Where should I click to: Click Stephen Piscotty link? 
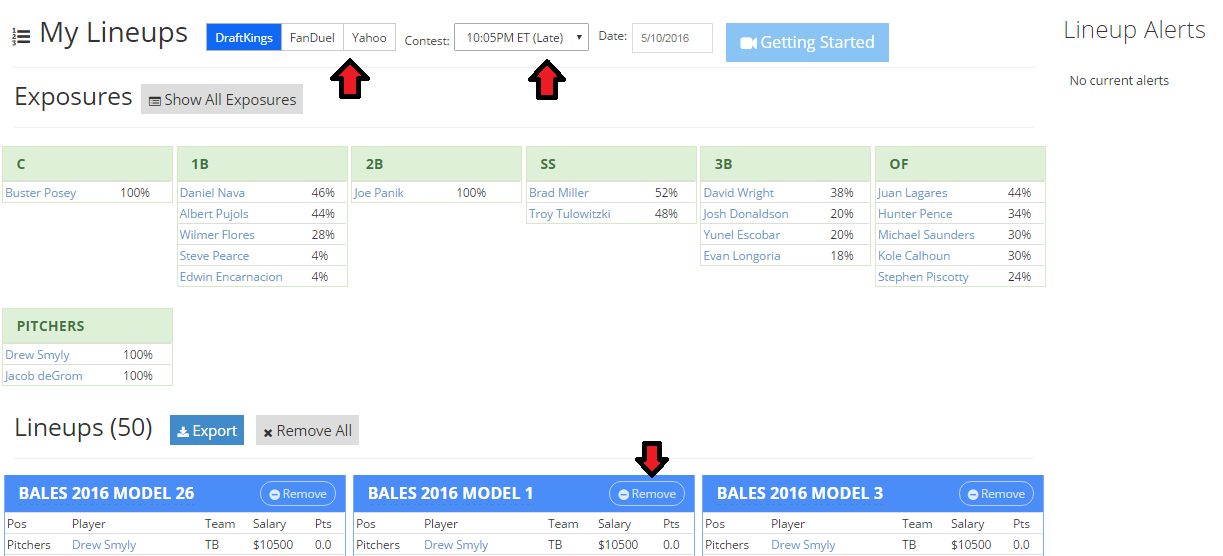(923, 277)
